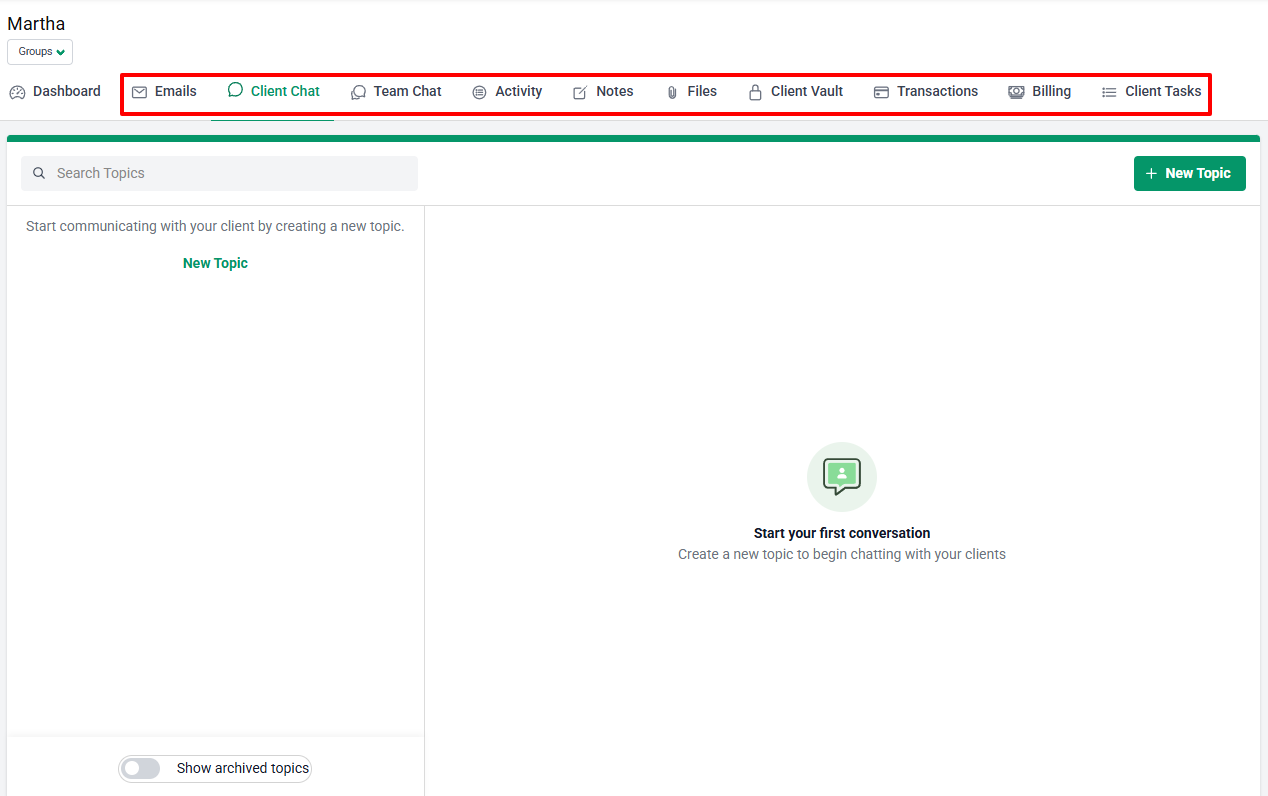Click the list icon on Client Tasks
Image resolution: width=1268 pixels, height=796 pixels.
(1108, 91)
